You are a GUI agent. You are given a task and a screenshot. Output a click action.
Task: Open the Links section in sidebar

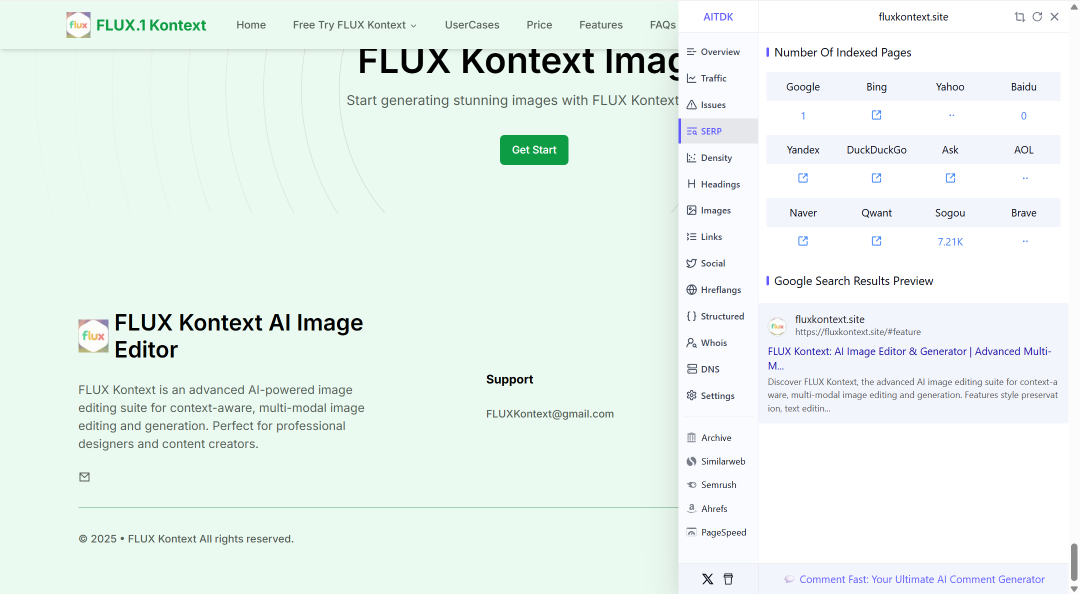pos(718,237)
